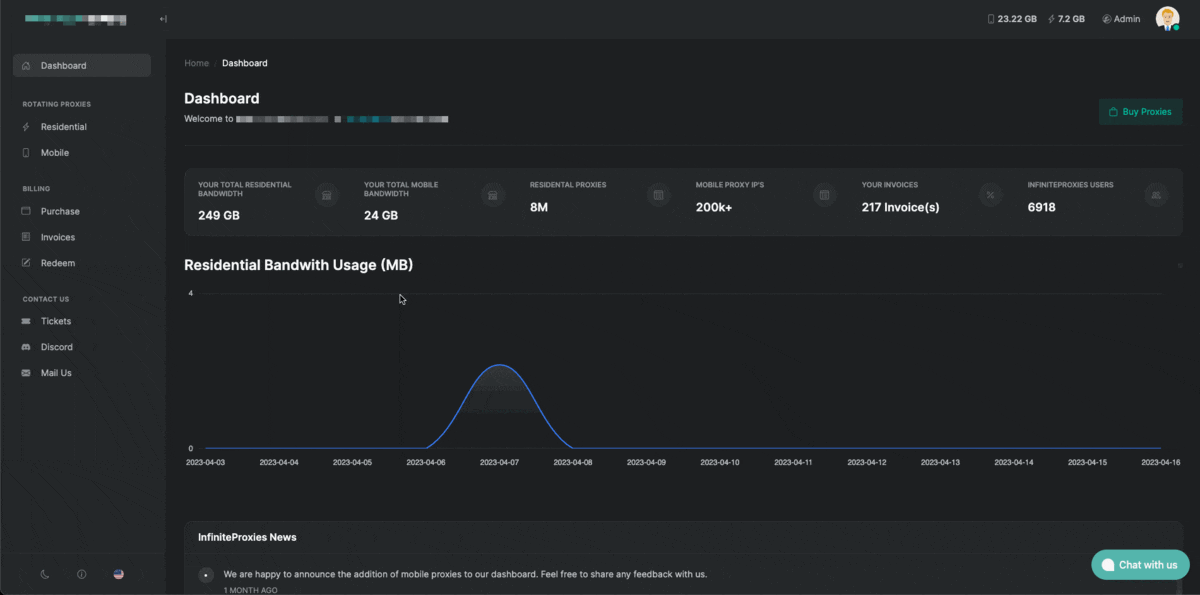Collapse the sidebar using the arrow icon

[163, 19]
